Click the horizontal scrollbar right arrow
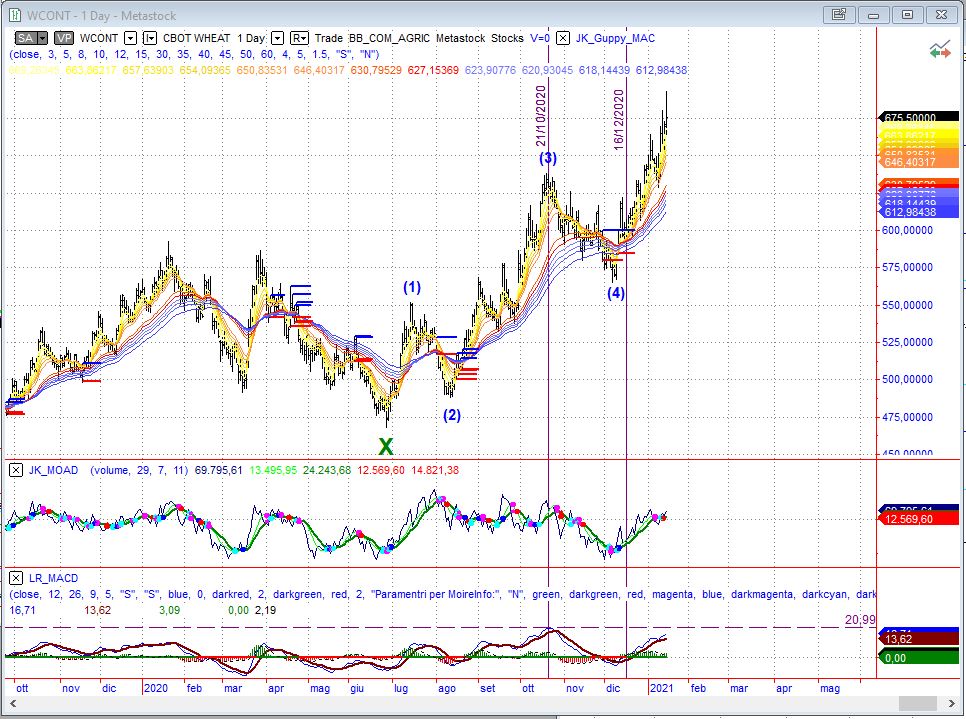This screenshot has width=966, height=719. [951, 704]
